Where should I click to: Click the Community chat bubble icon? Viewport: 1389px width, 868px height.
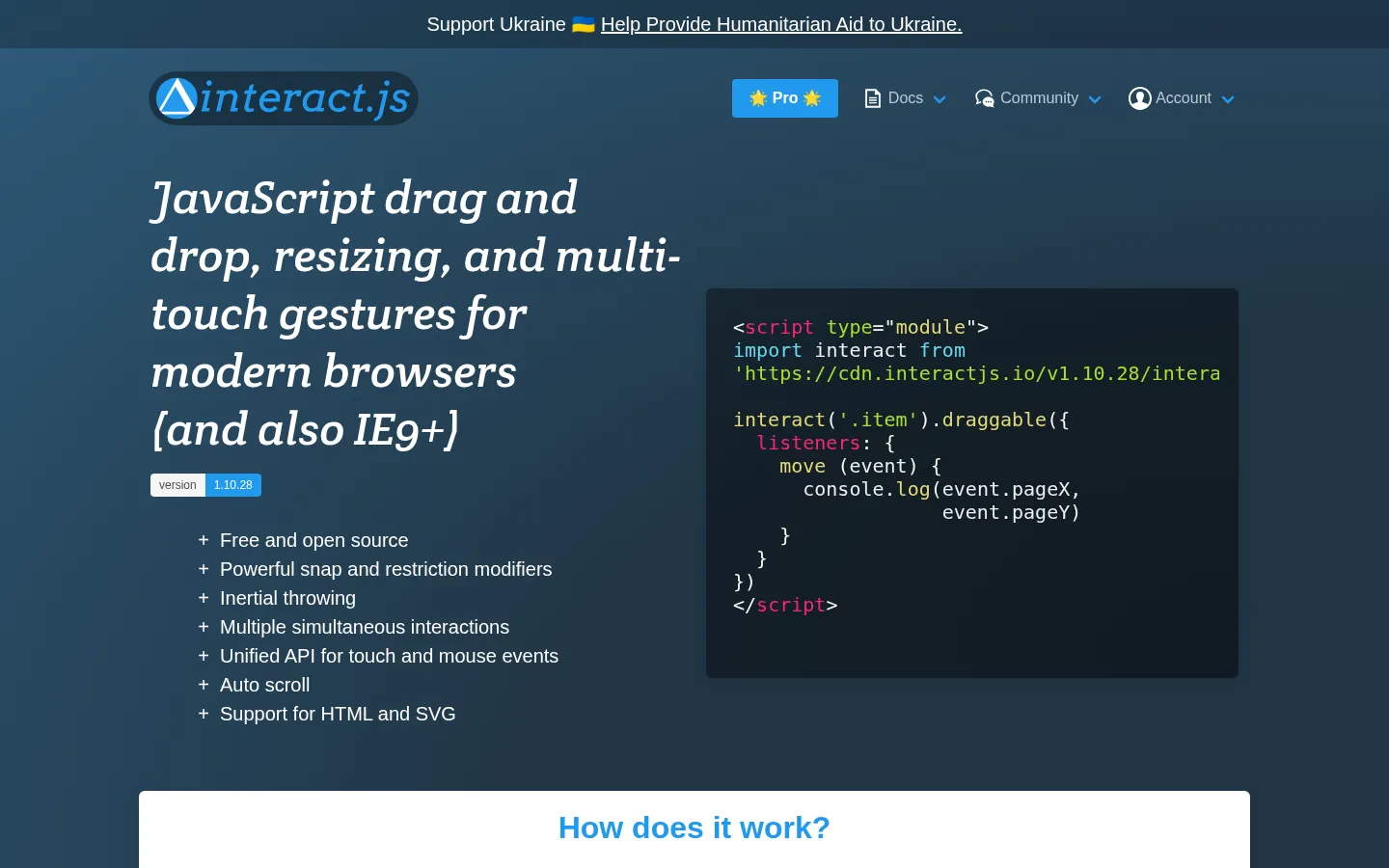click(984, 98)
